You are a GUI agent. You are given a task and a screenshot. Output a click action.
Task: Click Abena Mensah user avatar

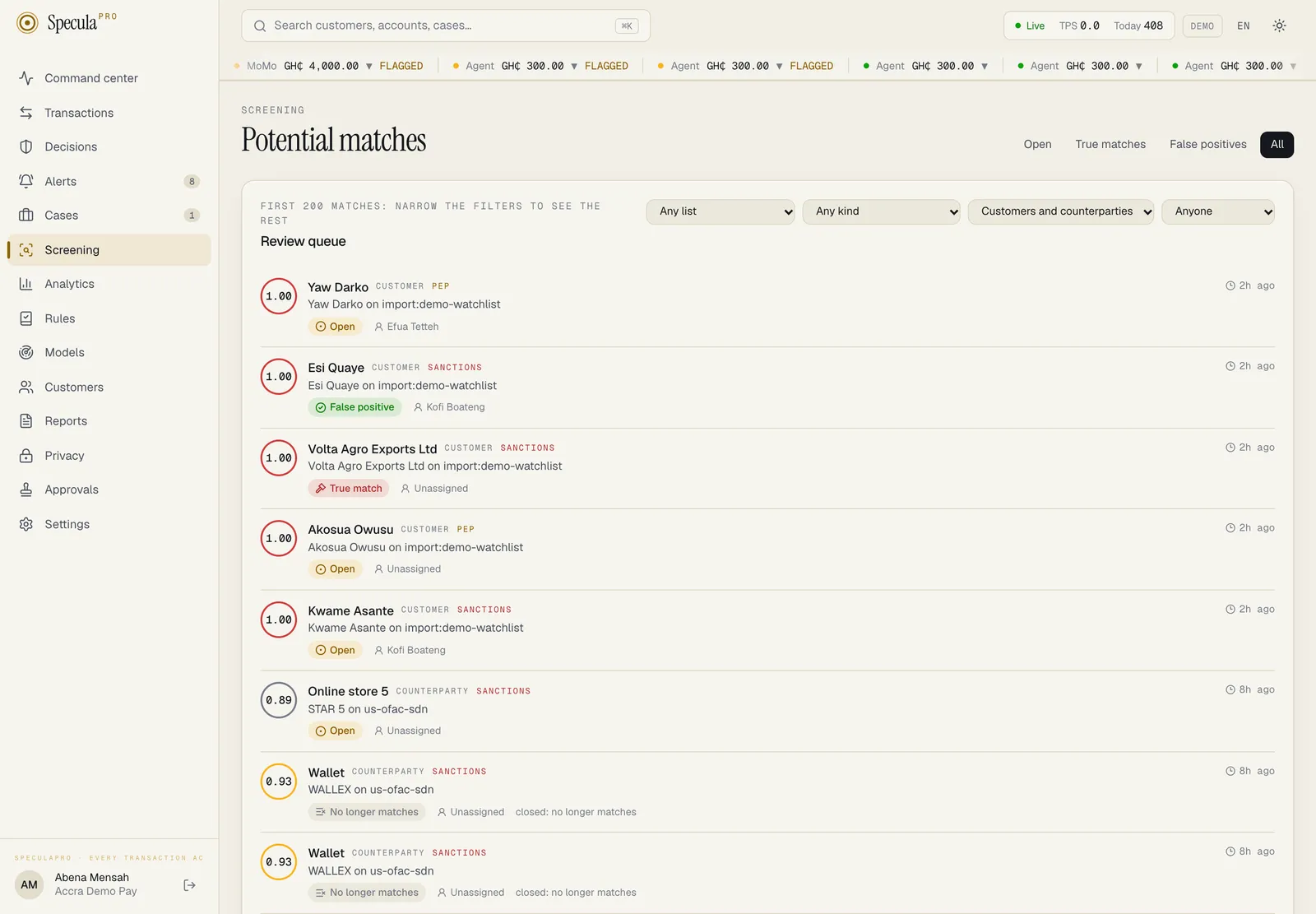click(x=30, y=885)
